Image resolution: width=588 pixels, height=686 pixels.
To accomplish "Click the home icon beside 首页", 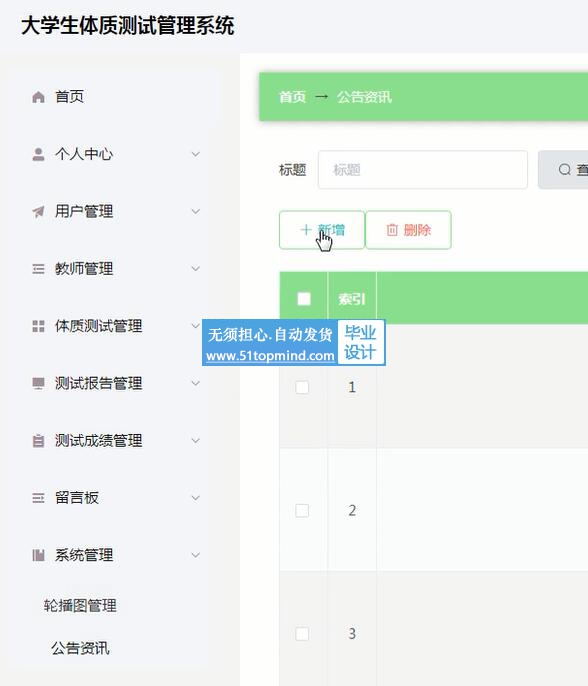I will (x=38, y=97).
